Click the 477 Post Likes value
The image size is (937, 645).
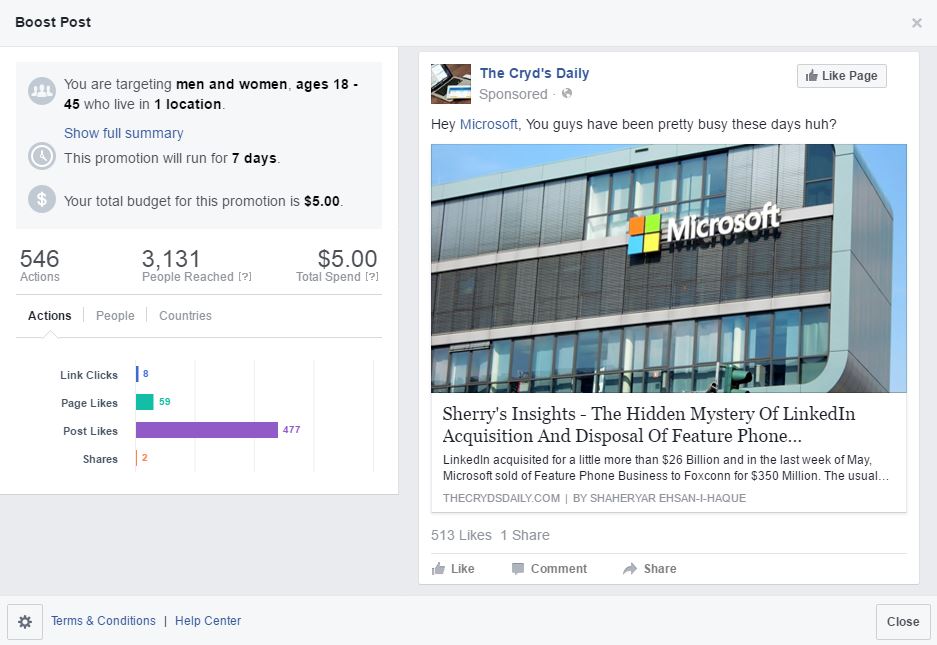292,429
